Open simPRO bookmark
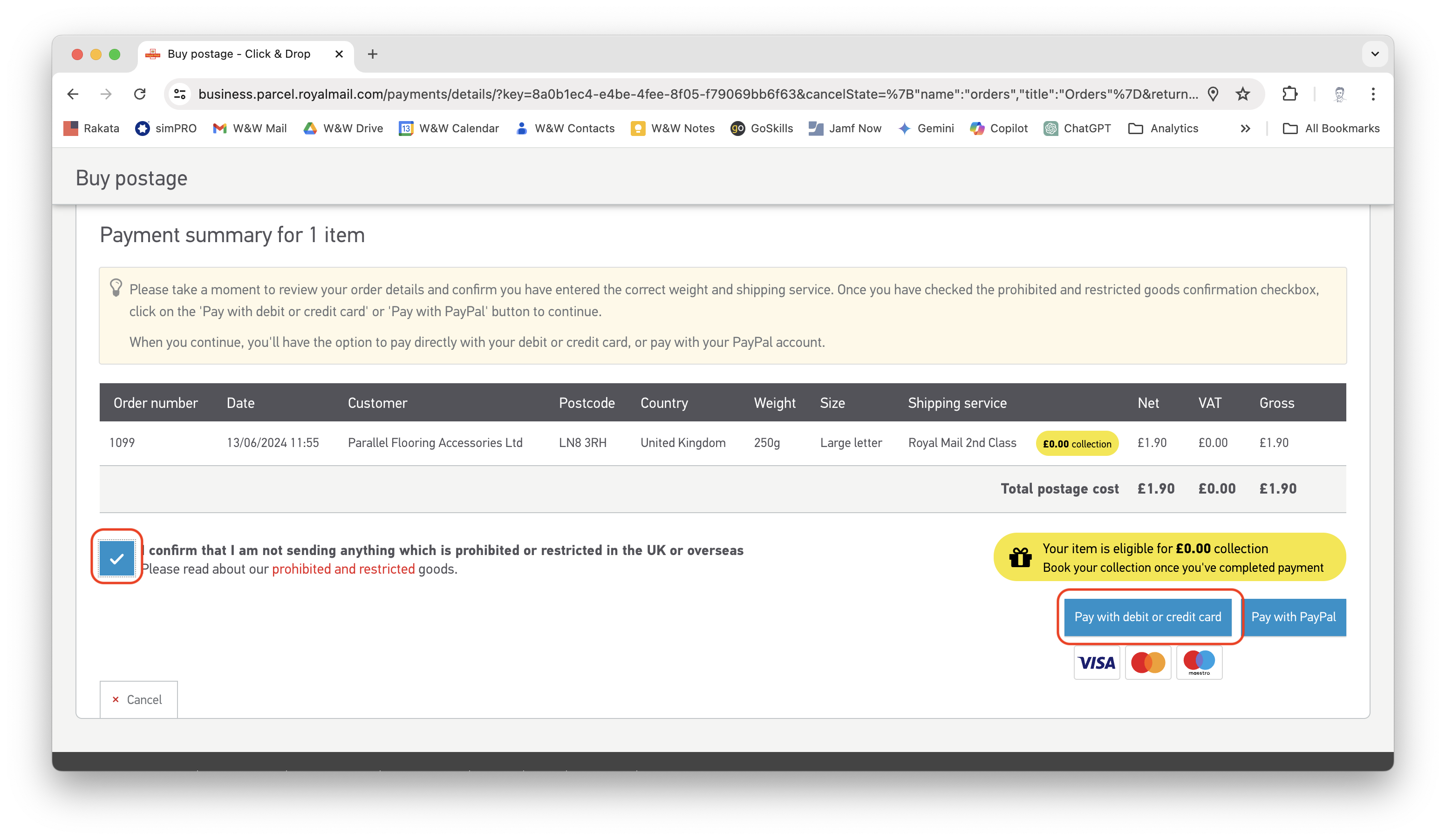 166,129
